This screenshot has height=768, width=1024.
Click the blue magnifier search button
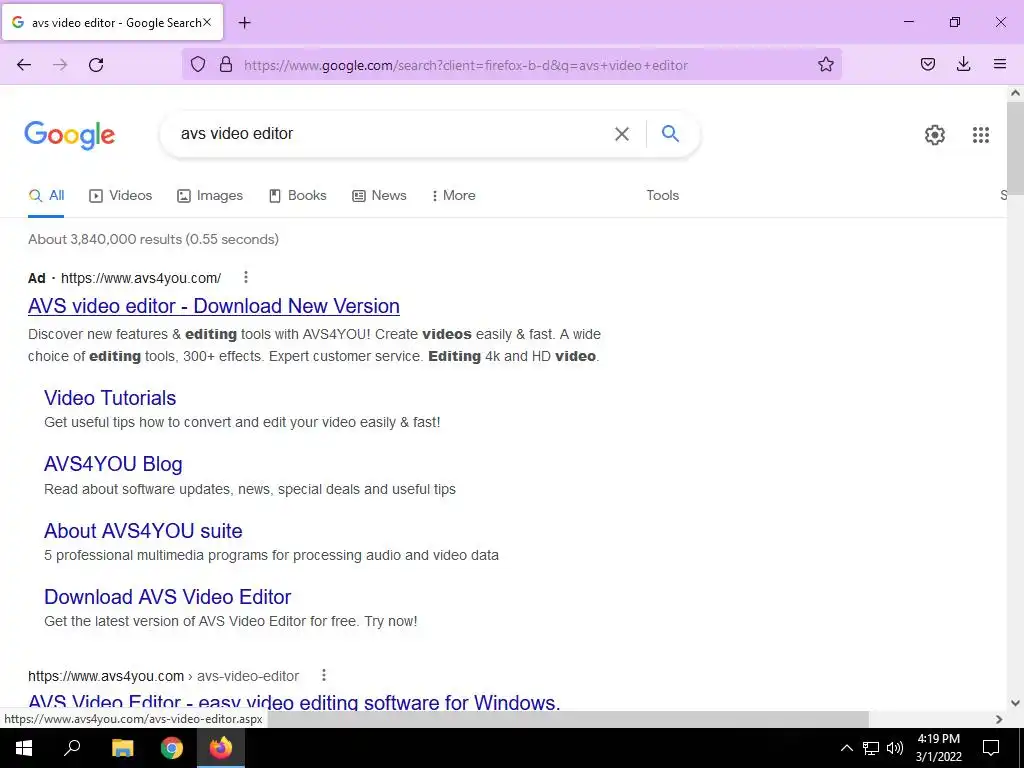tap(670, 133)
